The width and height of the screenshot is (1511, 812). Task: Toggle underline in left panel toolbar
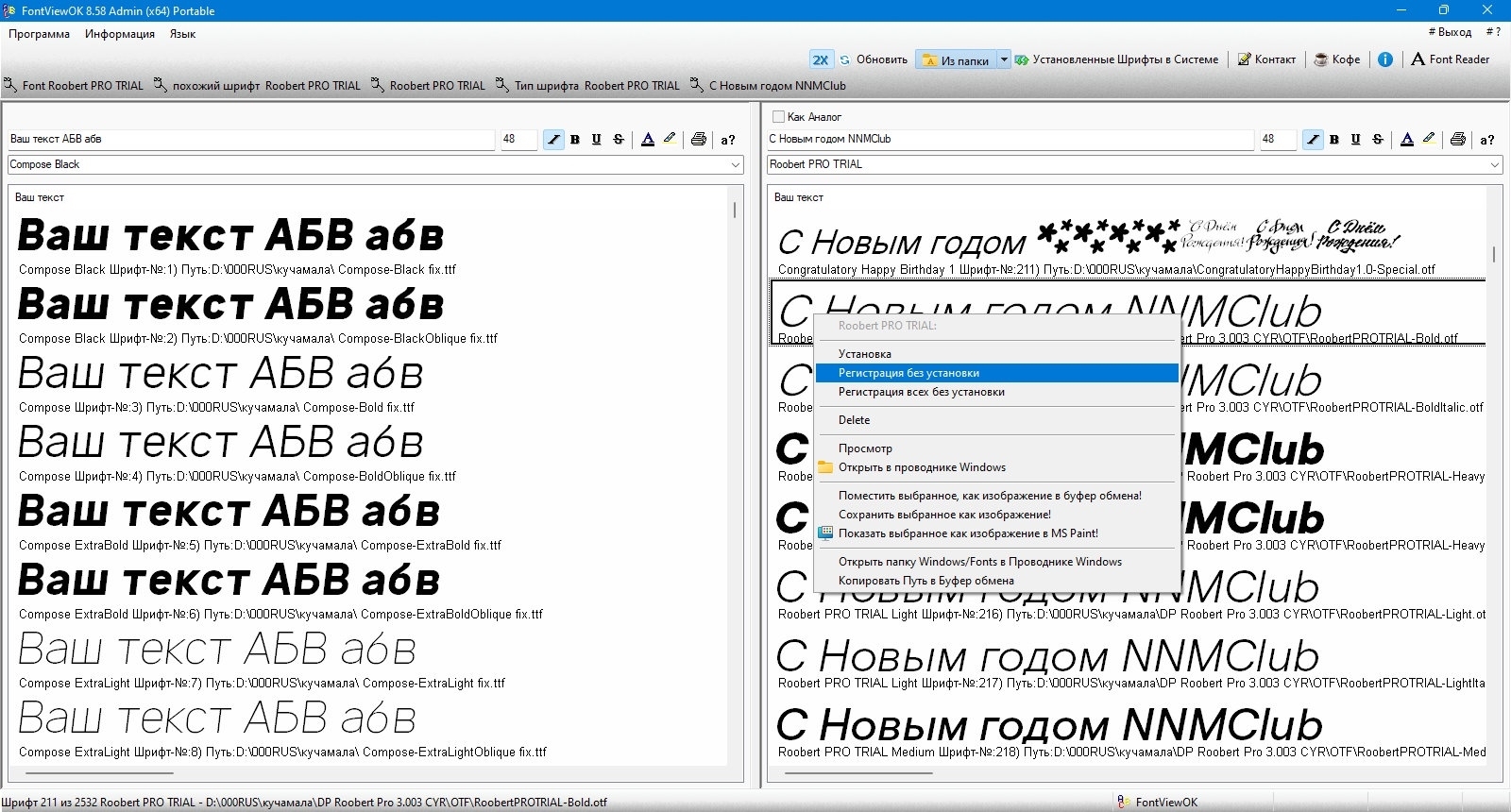597,140
